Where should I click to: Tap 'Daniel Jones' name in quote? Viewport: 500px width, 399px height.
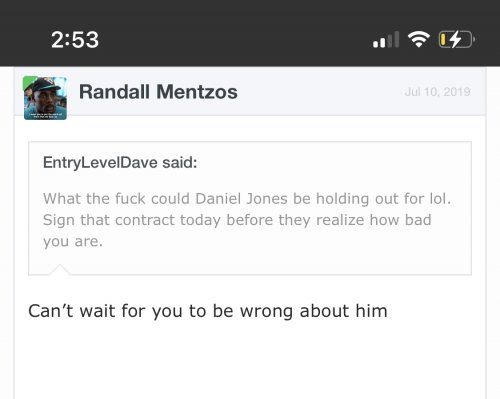tap(241, 199)
